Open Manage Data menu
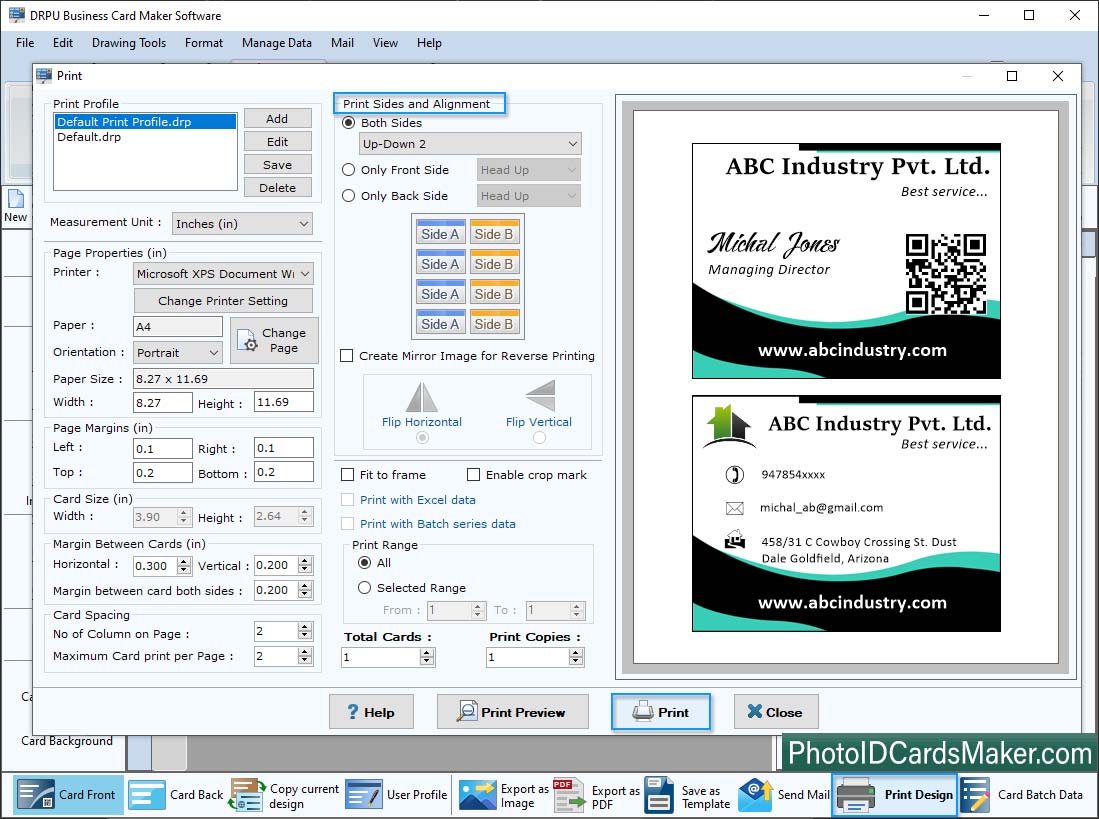Viewport: 1099px width, 819px height. (277, 43)
